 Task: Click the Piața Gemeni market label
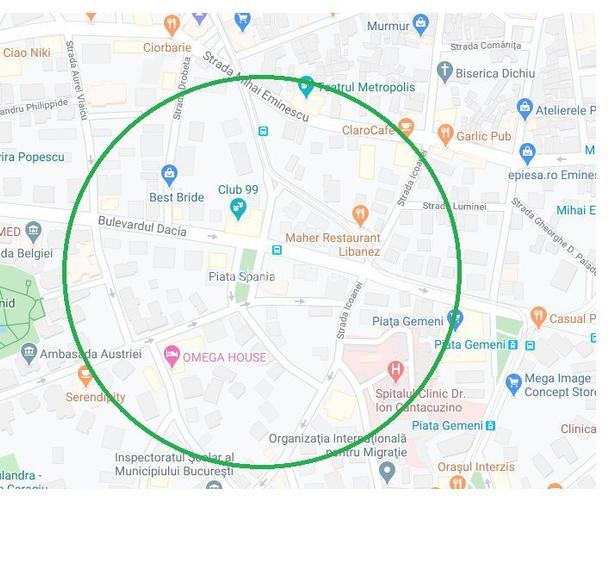click(x=407, y=322)
